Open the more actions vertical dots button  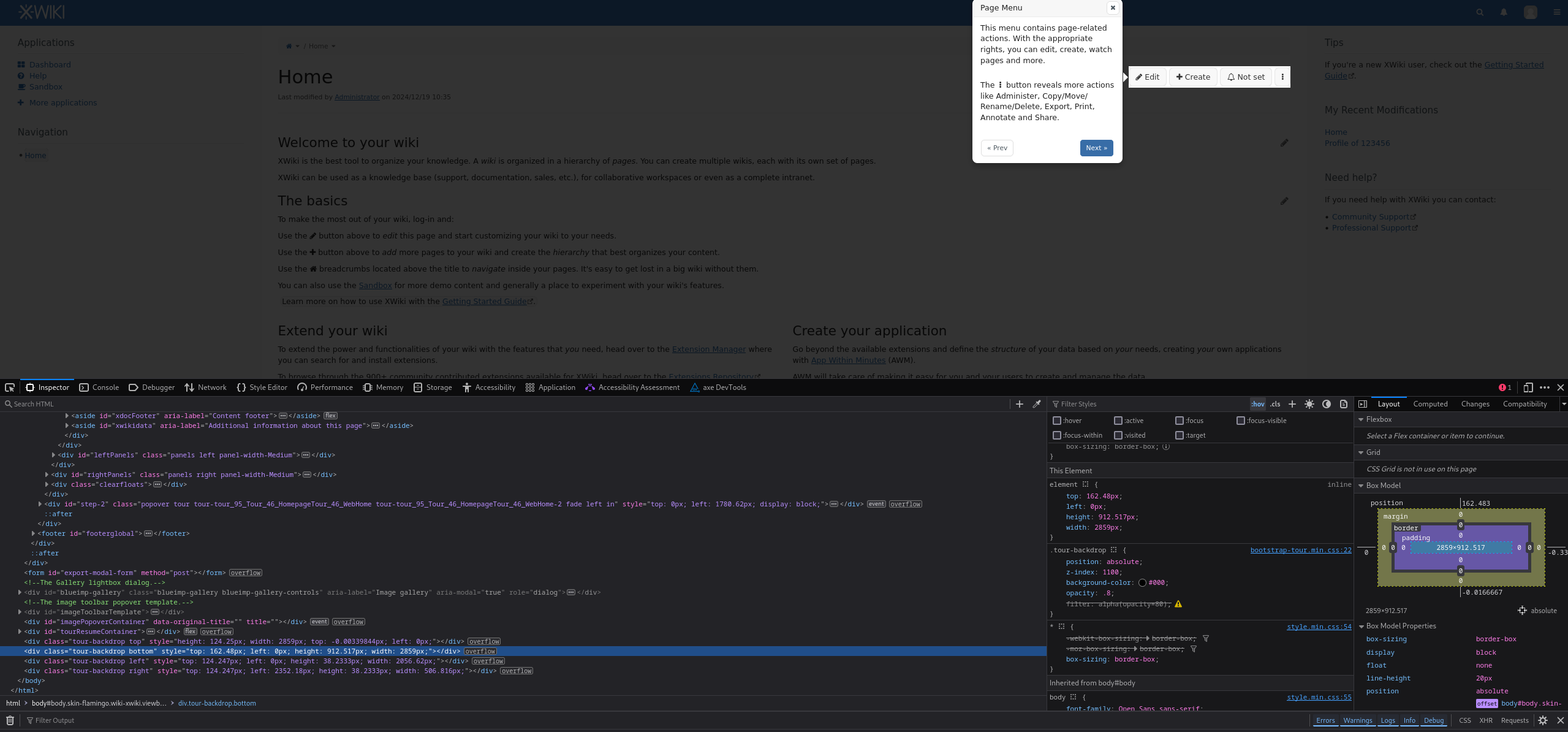(x=1282, y=77)
